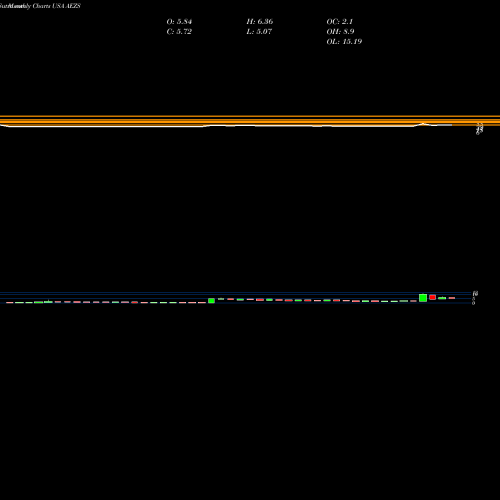Click the red candlestick after the largest green candle
The width and height of the screenshot is (500, 500).
[433, 297]
